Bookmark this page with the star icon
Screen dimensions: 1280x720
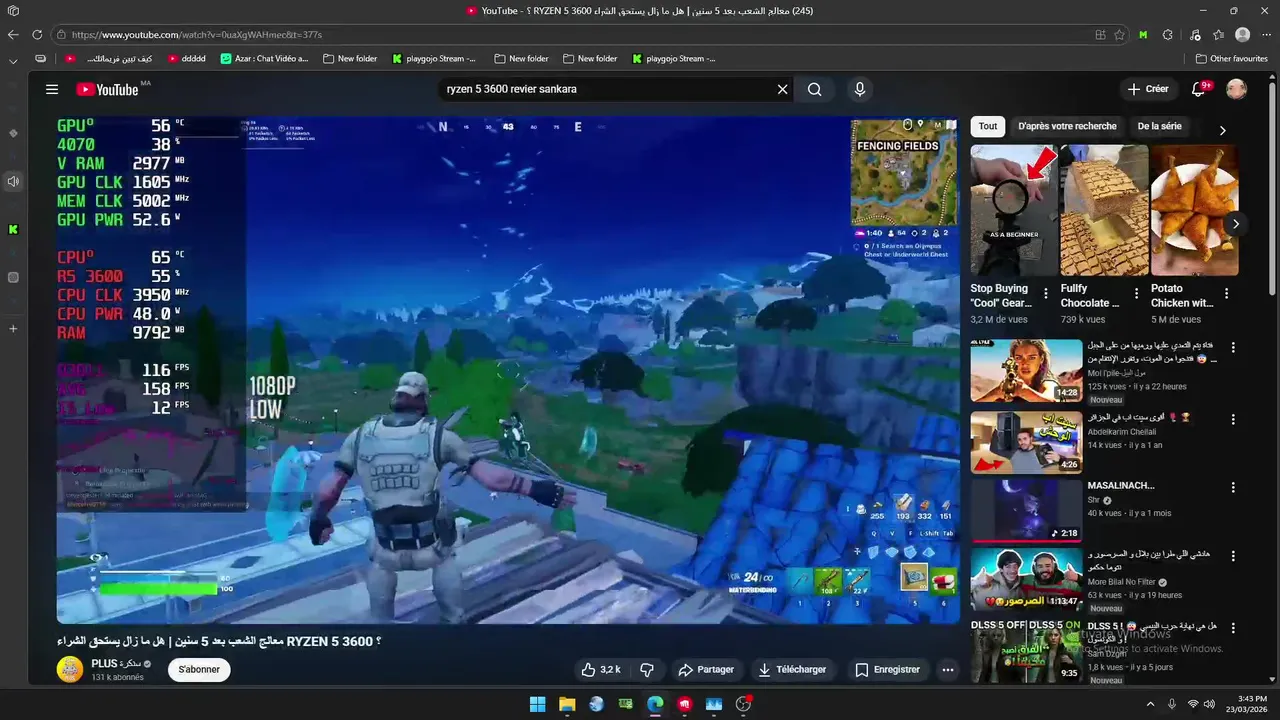tap(1119, 34)
